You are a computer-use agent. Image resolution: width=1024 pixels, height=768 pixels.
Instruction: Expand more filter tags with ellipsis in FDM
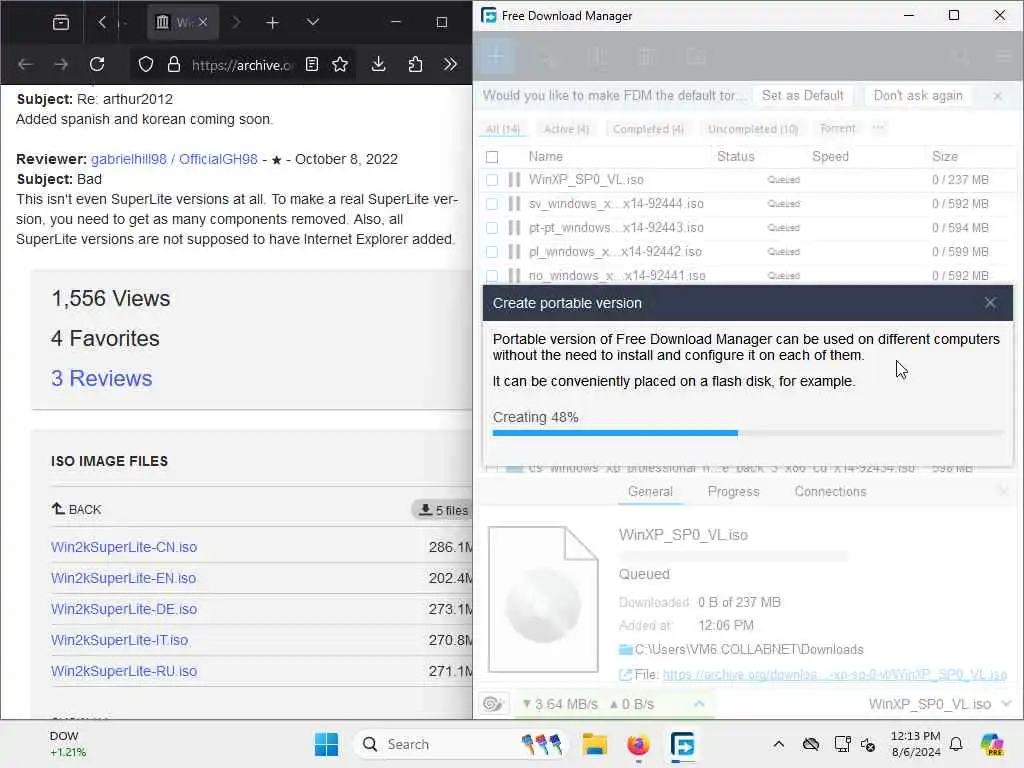pyautogui.click(x=878, y=128)
